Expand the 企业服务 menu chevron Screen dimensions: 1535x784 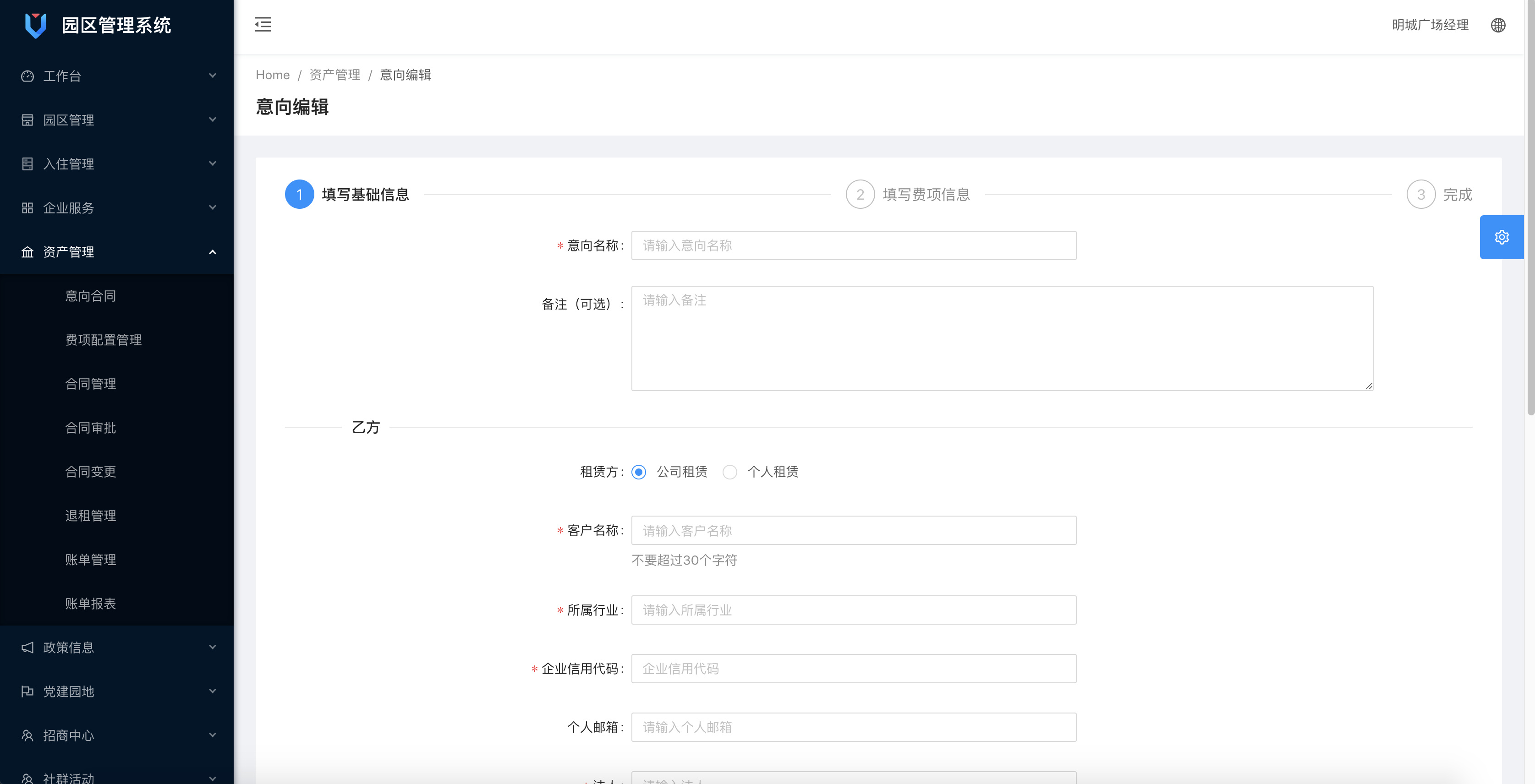point(212,208)
